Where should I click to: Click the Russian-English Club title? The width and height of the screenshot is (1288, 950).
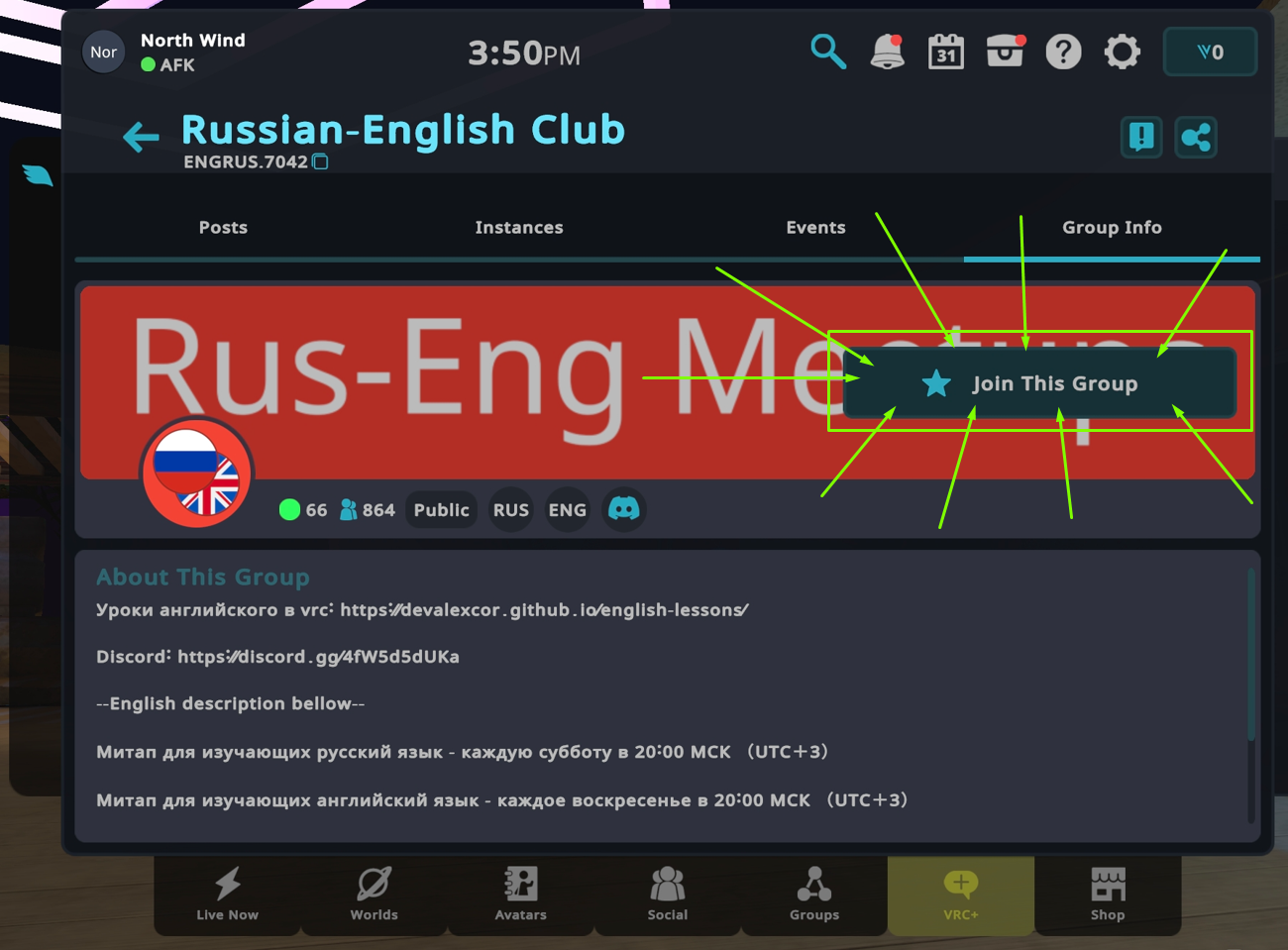pos(403,130)
